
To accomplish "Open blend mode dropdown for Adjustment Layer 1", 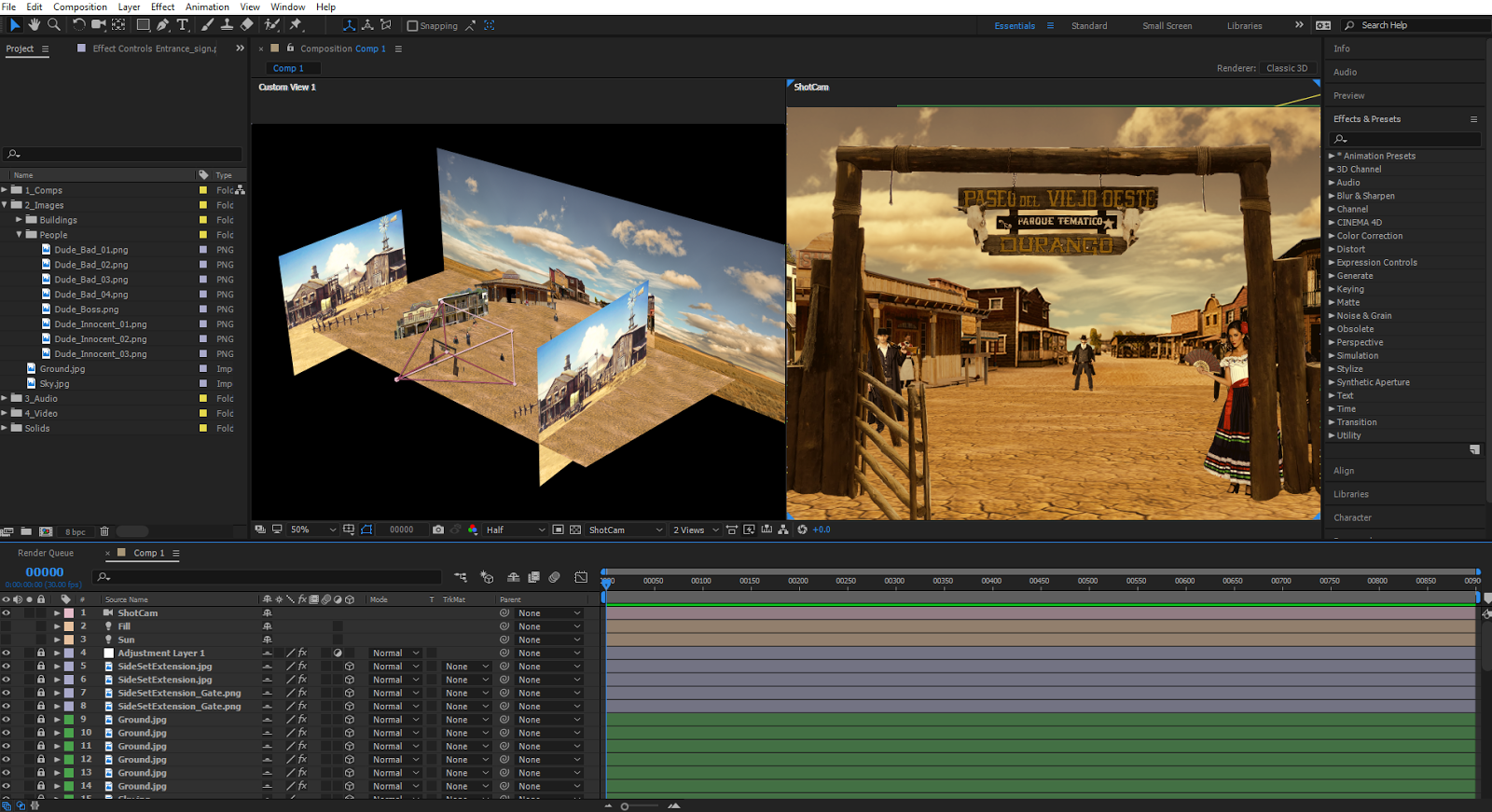I will pos(396,654).
